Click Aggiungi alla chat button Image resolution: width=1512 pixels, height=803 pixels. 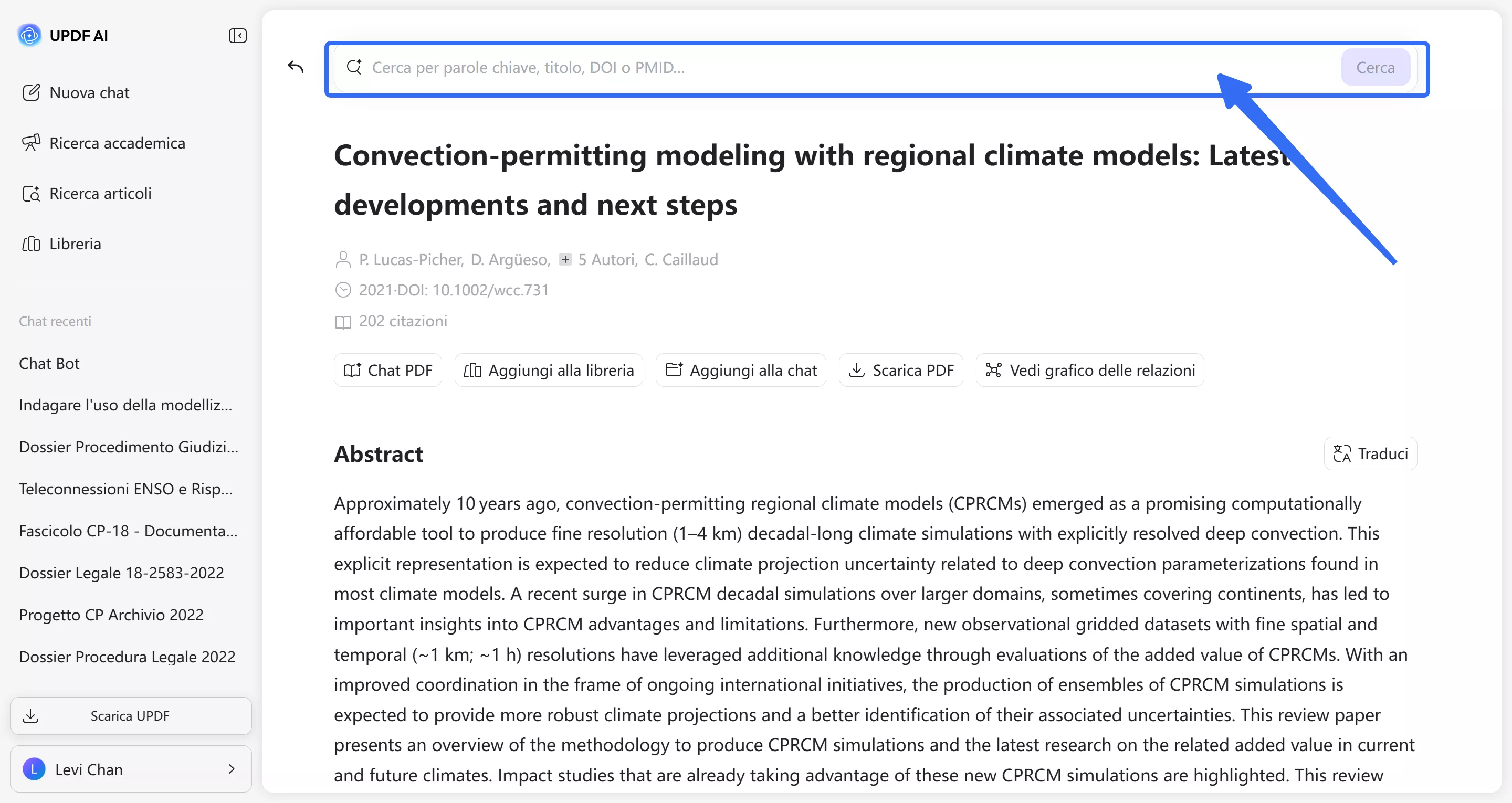tap(741, 371)
